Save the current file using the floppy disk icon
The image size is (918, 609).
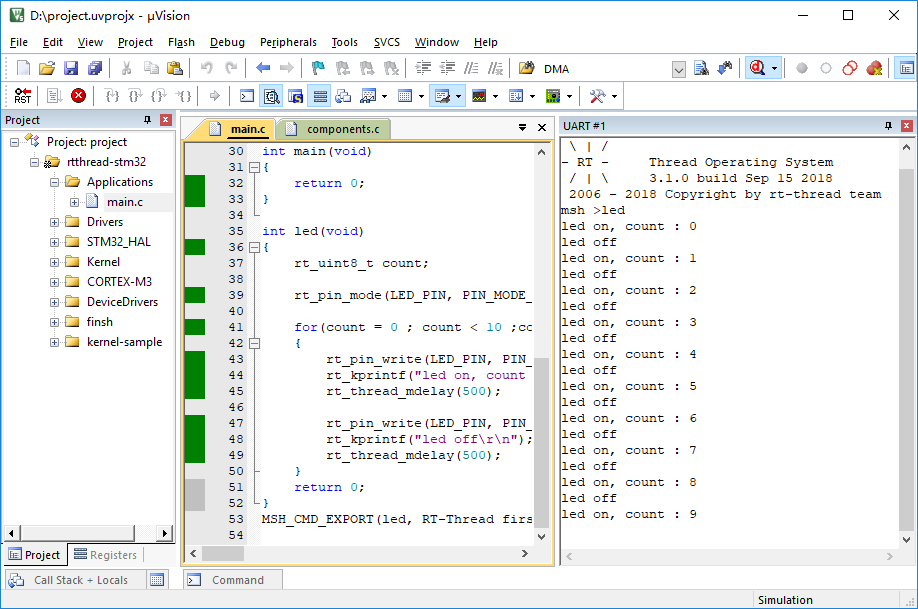click(x=71, y=69)
